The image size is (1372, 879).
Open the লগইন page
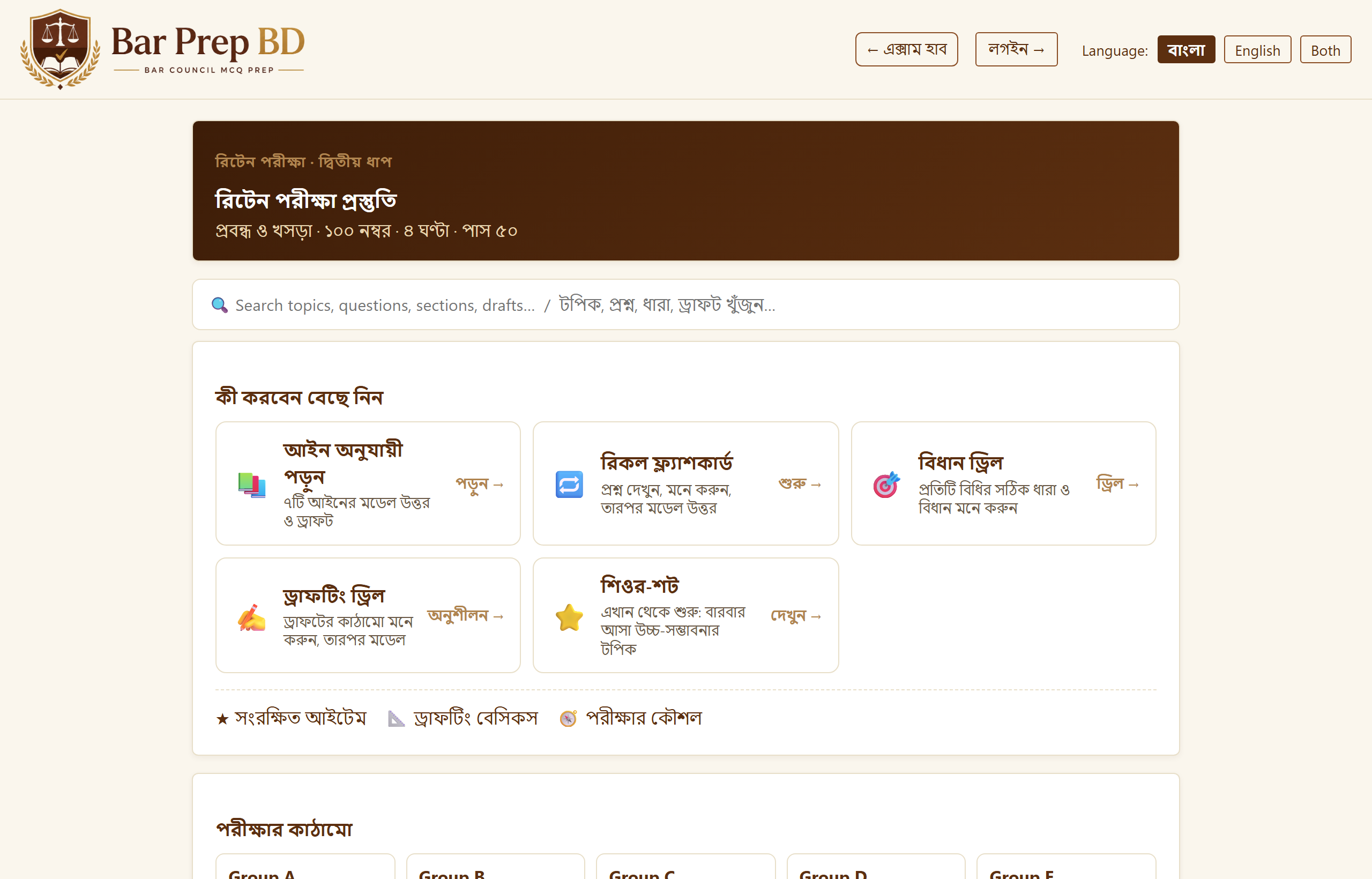(x=1016, y=49)
